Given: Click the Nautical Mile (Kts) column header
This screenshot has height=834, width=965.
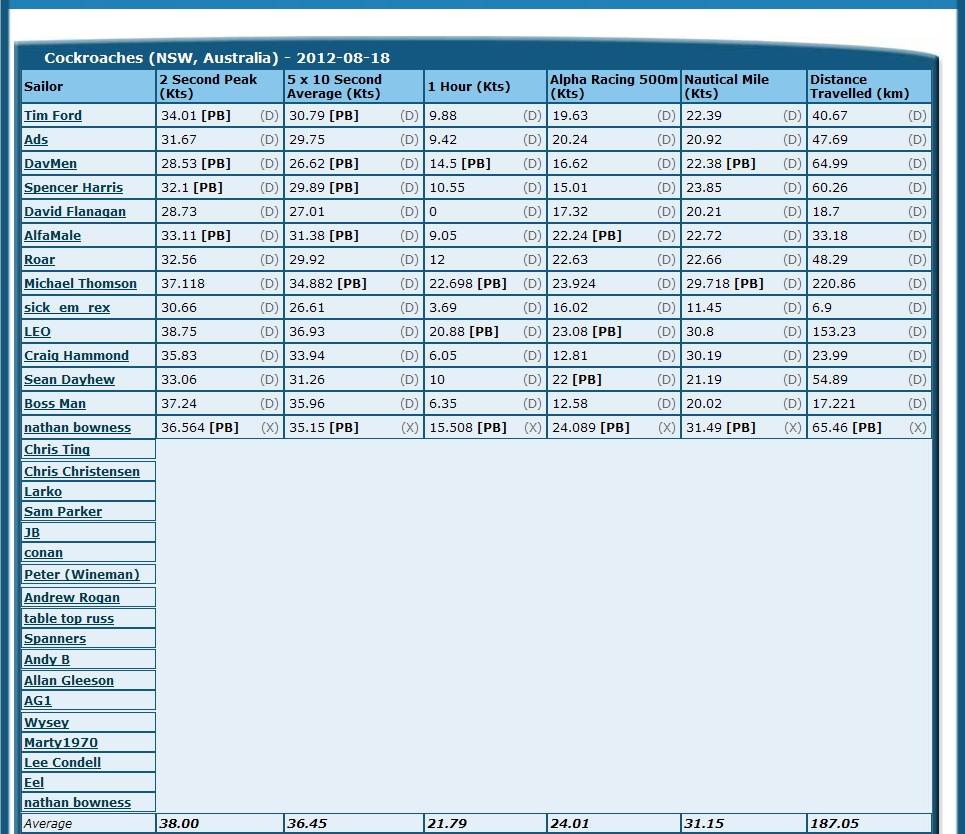Looking at the screenshot, I should (726, 86).
